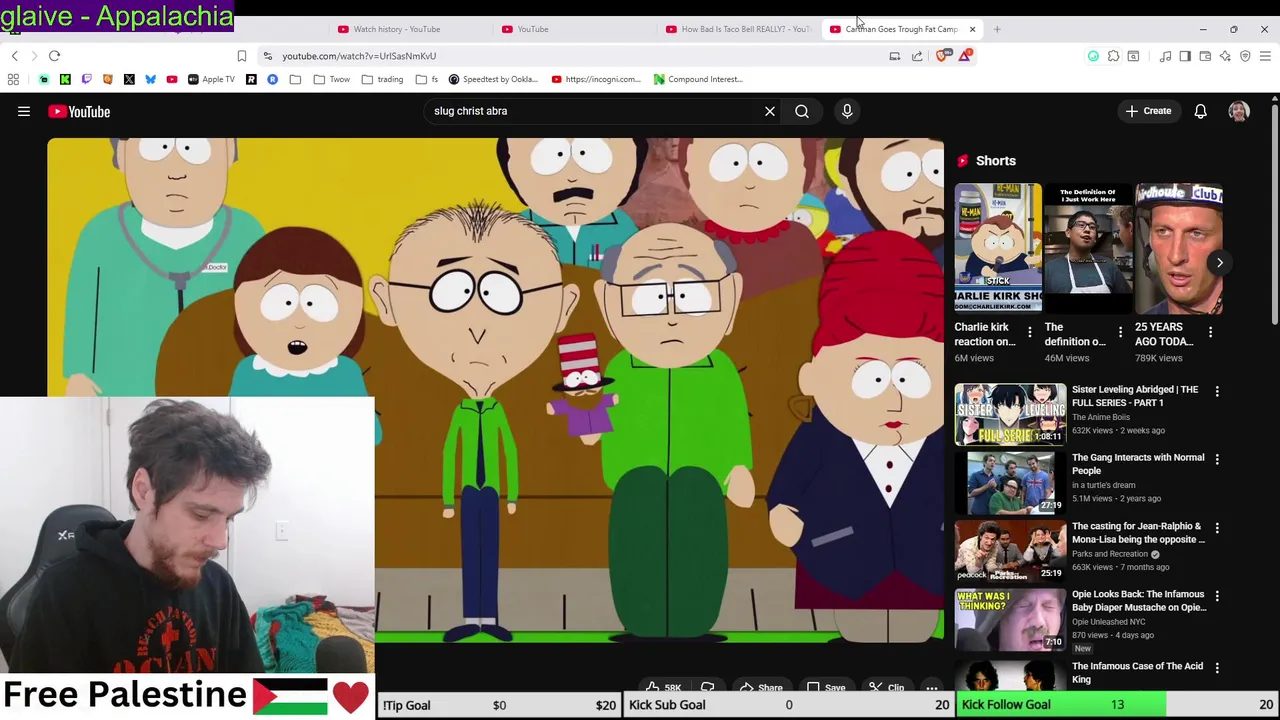Open the account avatar menu

[x=1239, y=111]
